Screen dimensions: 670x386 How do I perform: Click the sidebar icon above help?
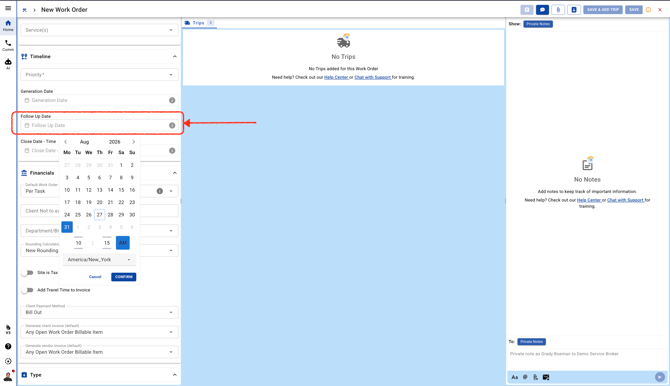[8, 329]
